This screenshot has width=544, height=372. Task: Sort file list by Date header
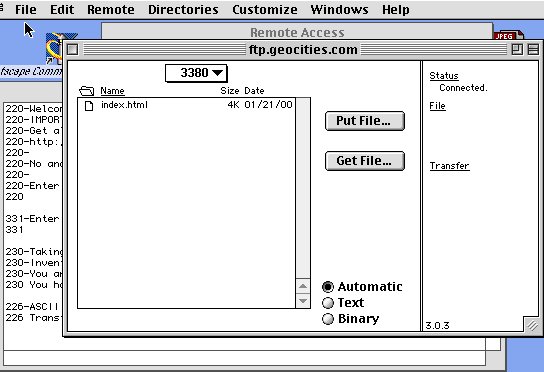pos(254,91)
